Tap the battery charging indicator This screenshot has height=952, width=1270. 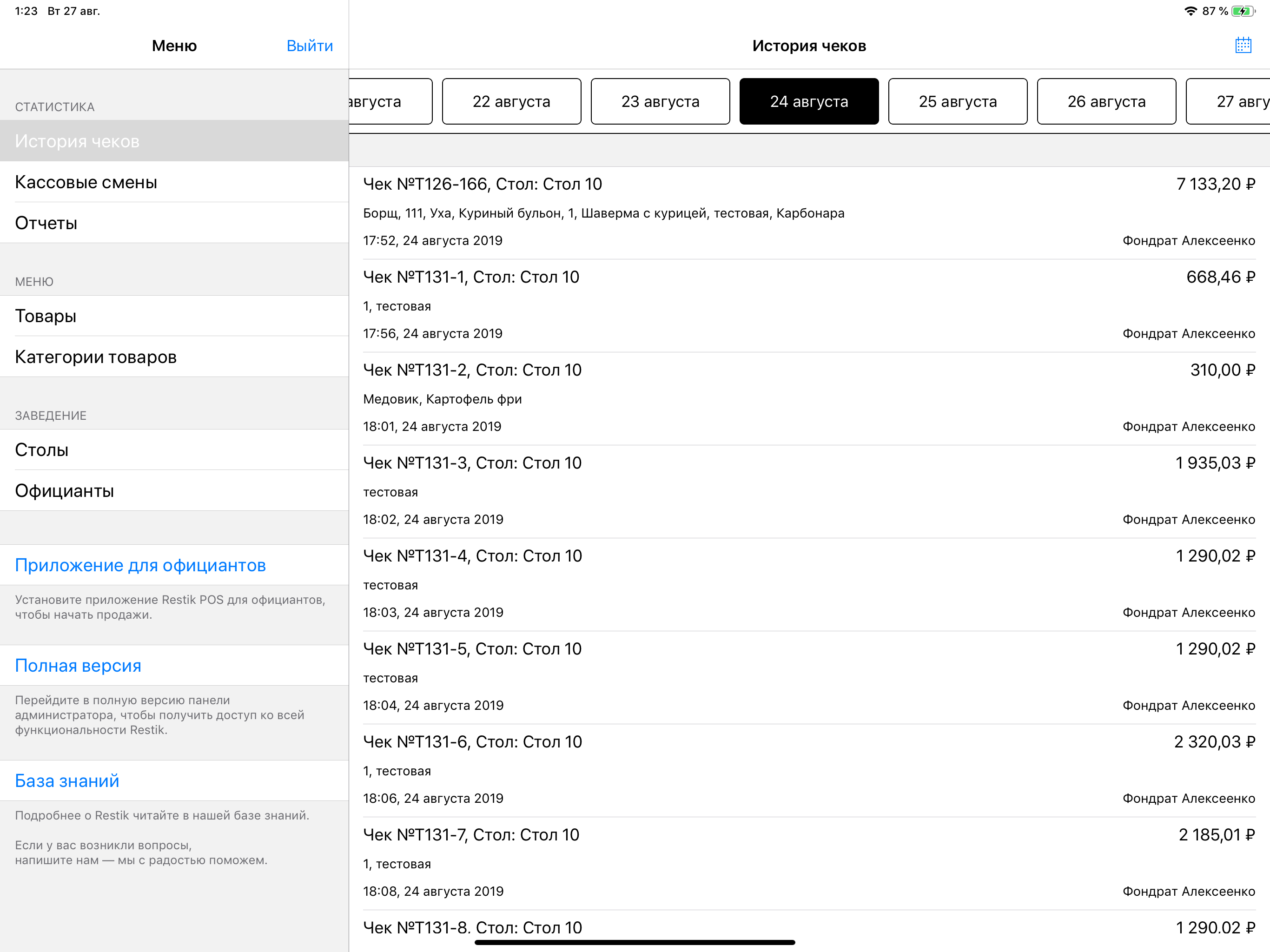pyautogui.click(x=1243, y=11)
